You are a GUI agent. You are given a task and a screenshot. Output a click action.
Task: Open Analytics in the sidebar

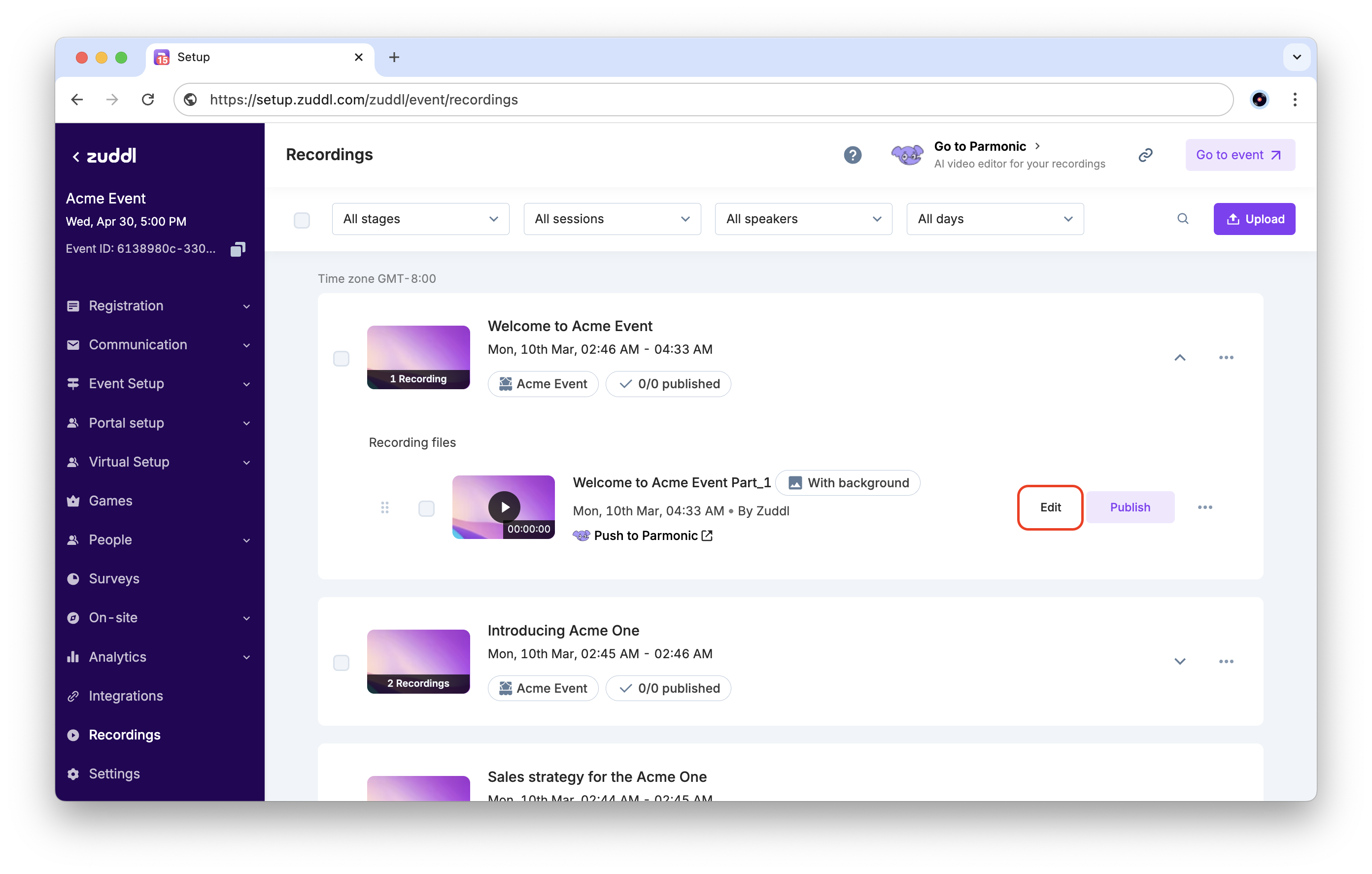tap(117, 657)
